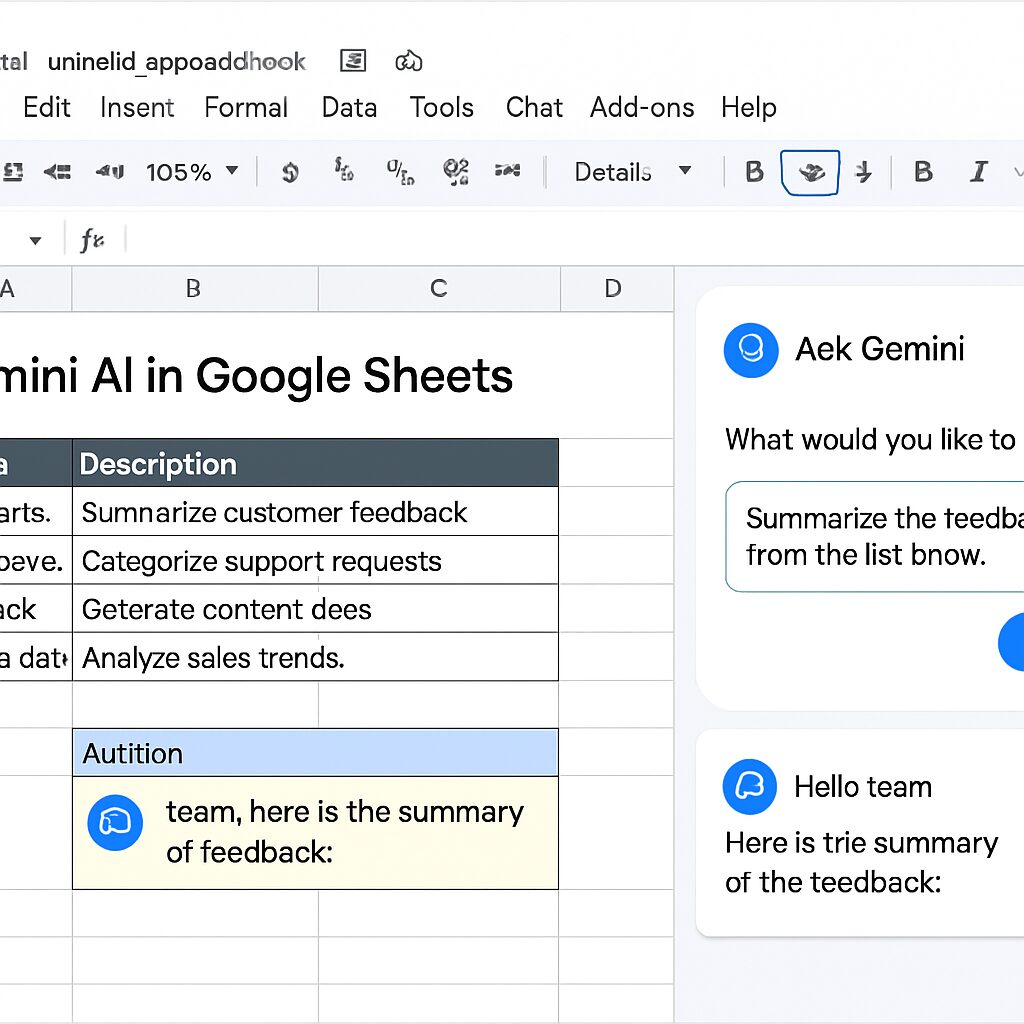The height and width of the screenshot is (1024, 1024).
Task: Click the Gemini icon in the summary cell
Action: (x=115, y=822)
